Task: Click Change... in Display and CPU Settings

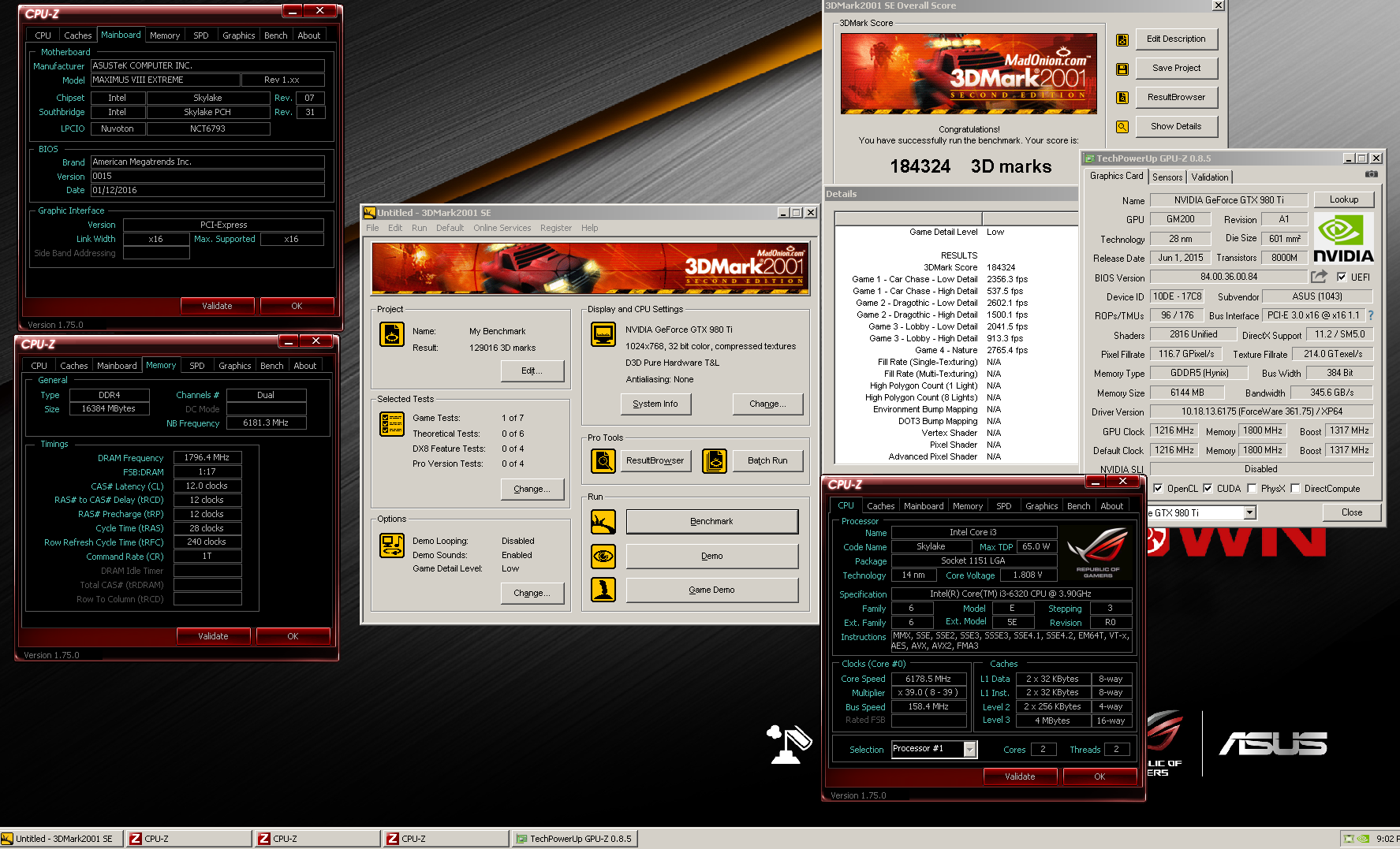Action: pyautogui.click(x=767, y=404)
